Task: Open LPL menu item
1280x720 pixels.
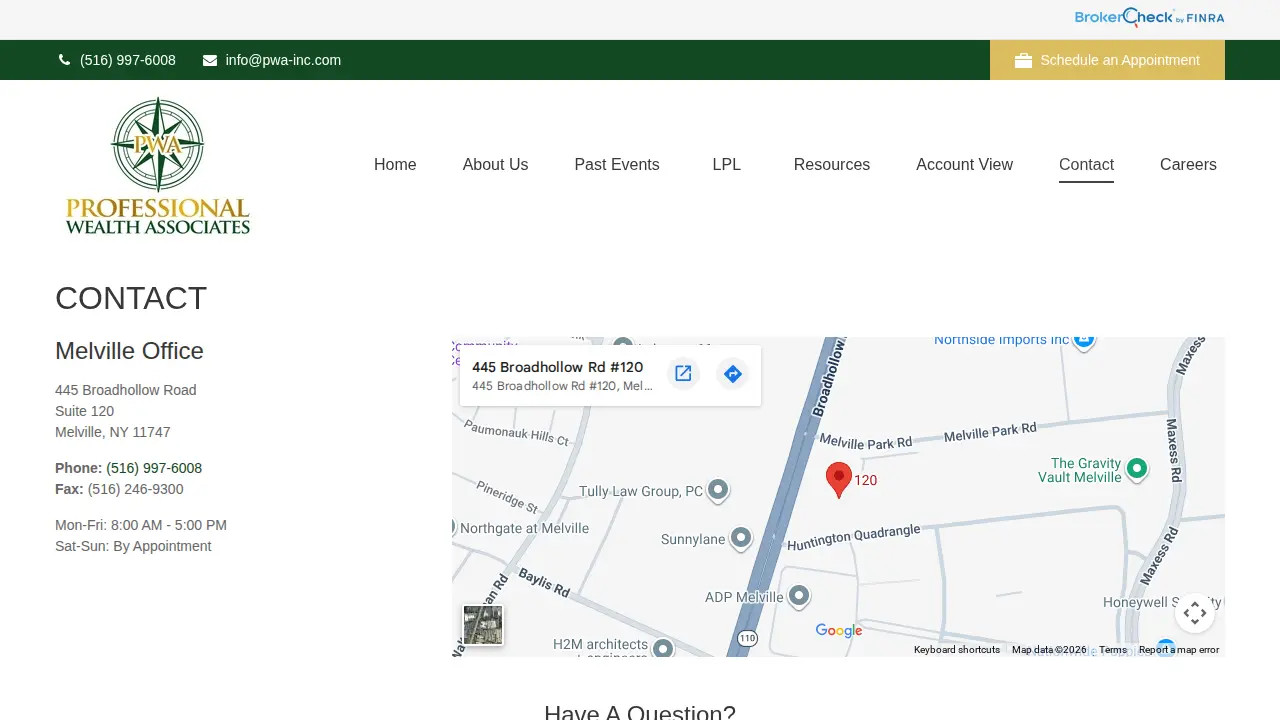Action: [727, 164]
